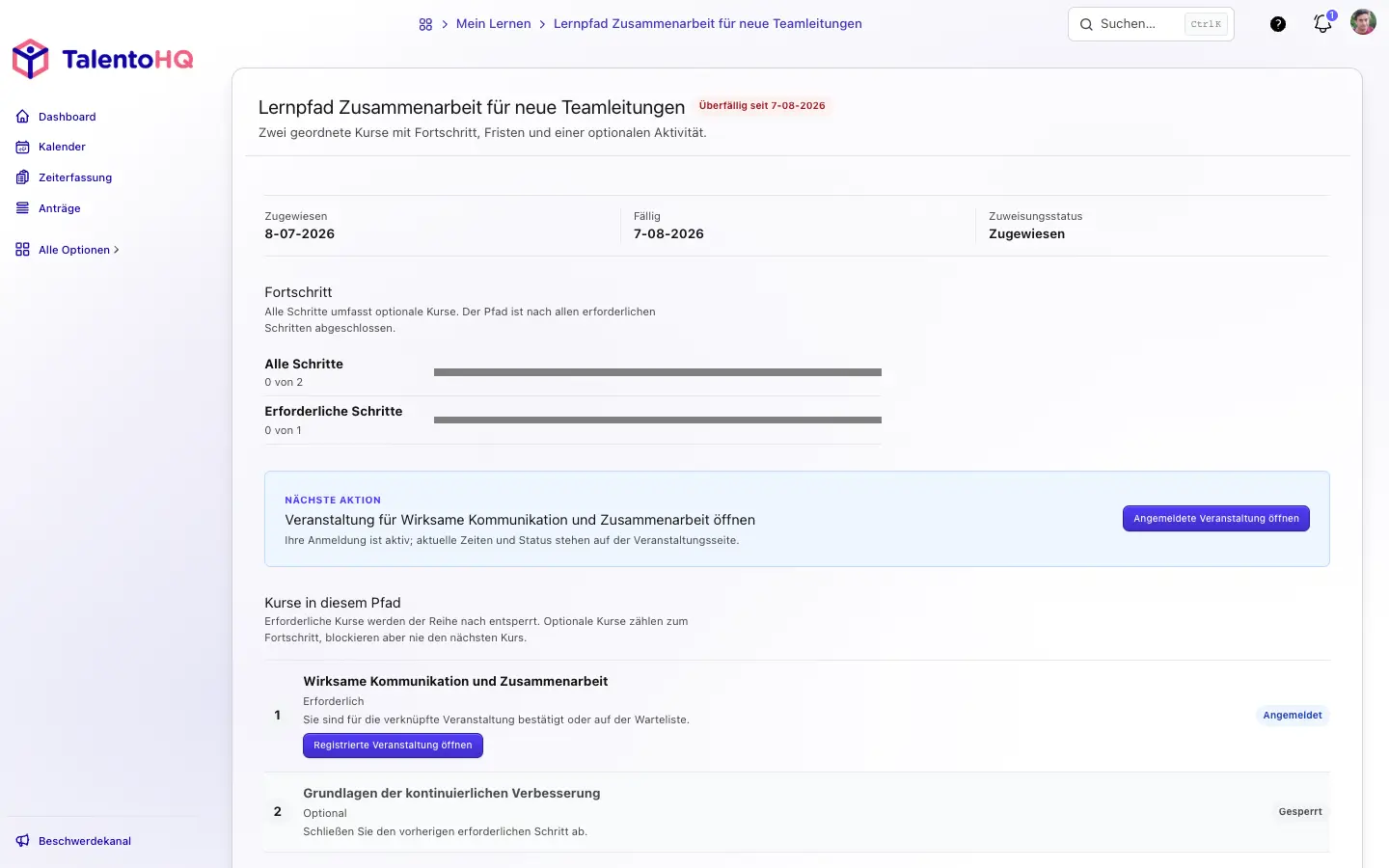Click the Kurse in diesem Pfad heading

click(x=333, y=603)
